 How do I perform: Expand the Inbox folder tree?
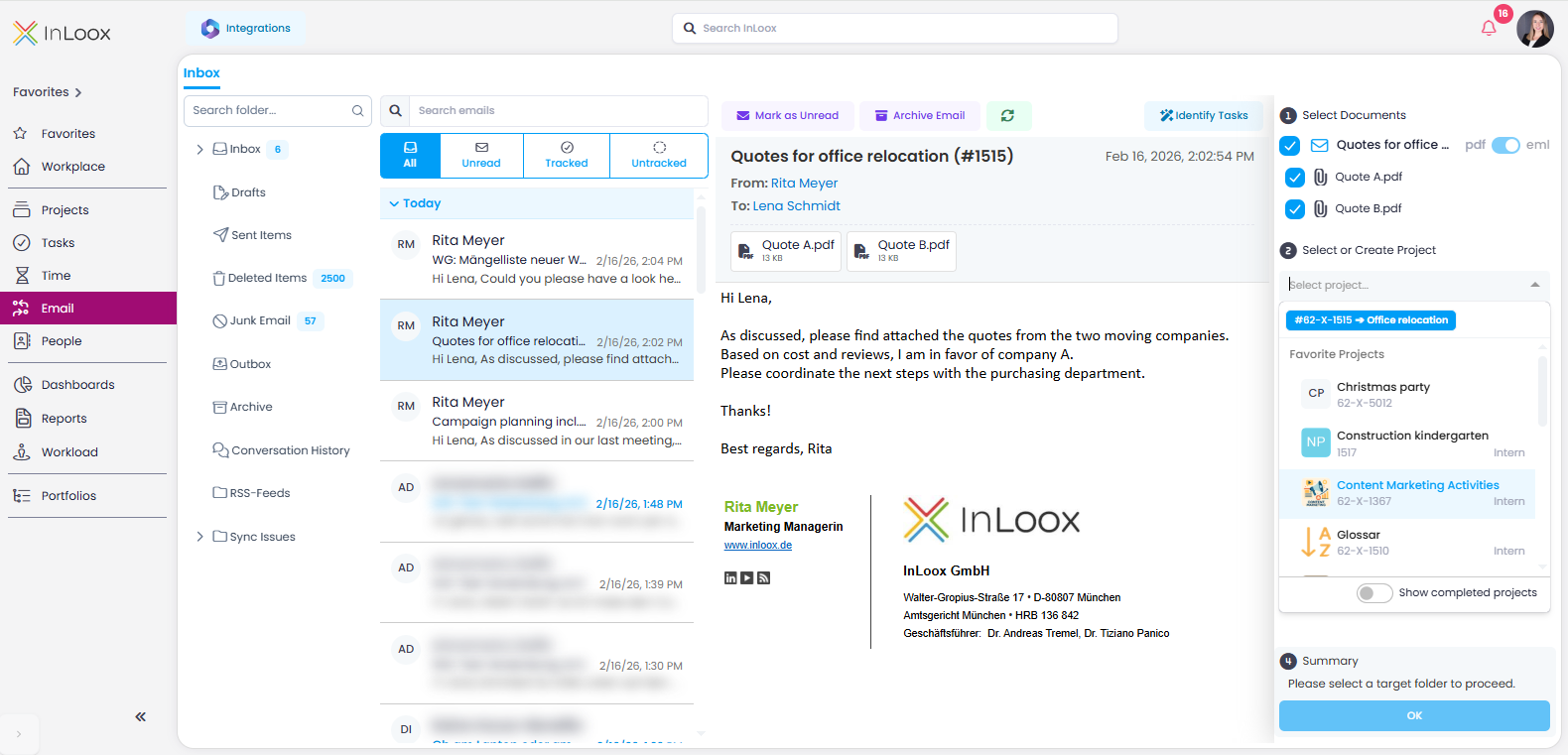tap(199, 150)
